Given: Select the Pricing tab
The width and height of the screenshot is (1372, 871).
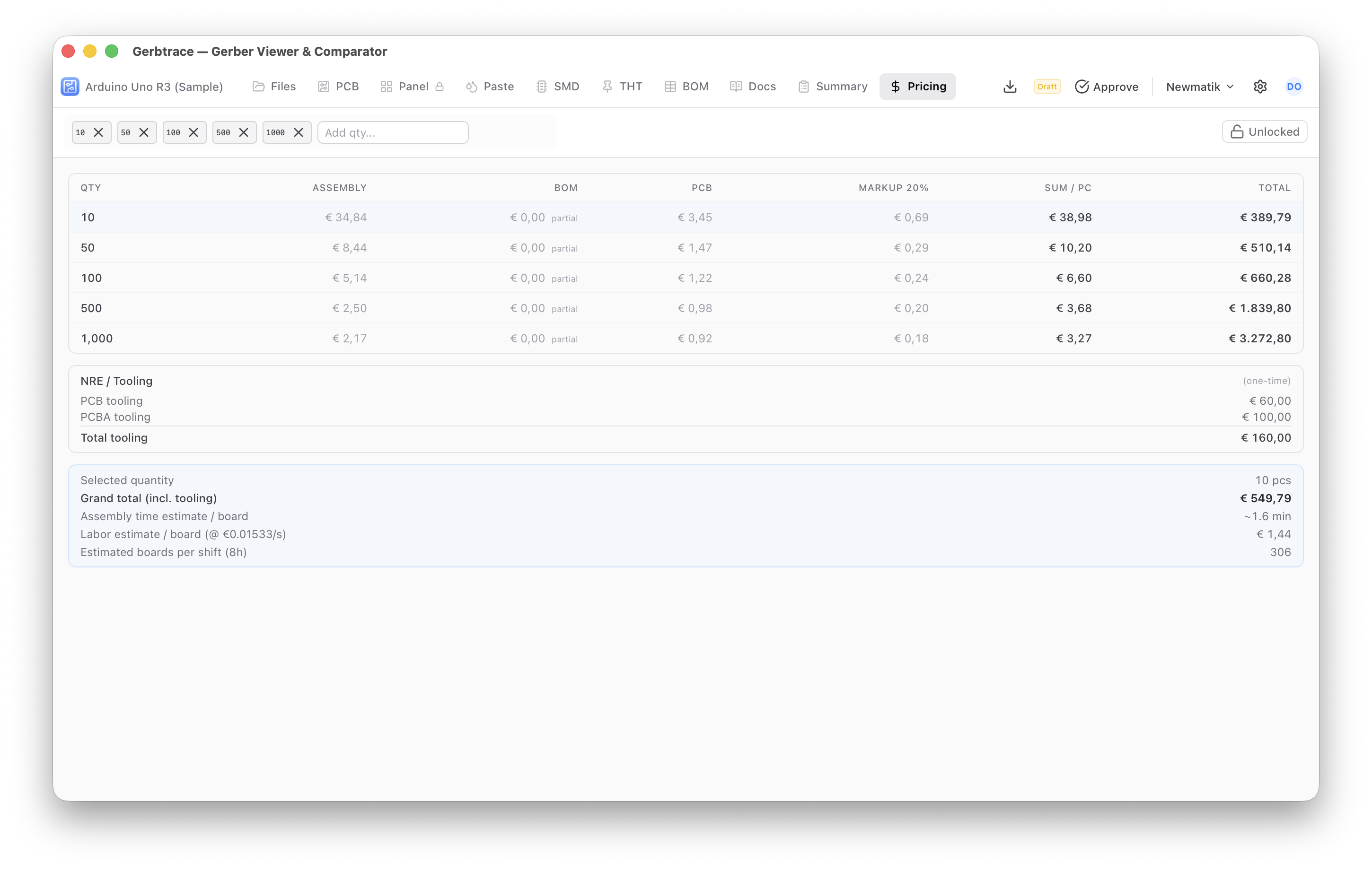Looking at the screenshot, I should tap(917, 87).
